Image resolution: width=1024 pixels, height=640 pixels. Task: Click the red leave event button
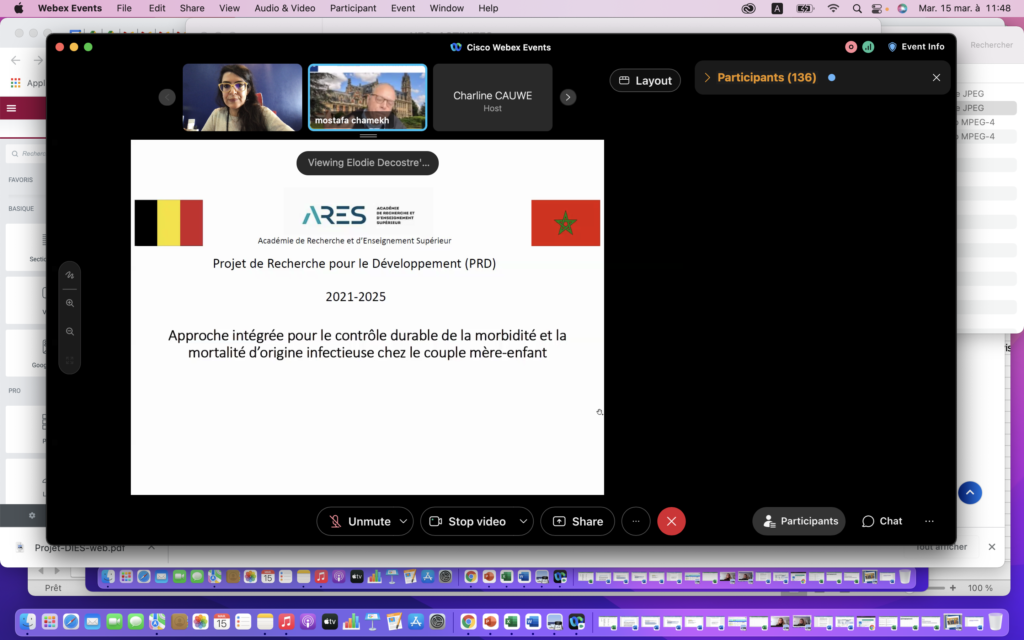click(671, 521)
